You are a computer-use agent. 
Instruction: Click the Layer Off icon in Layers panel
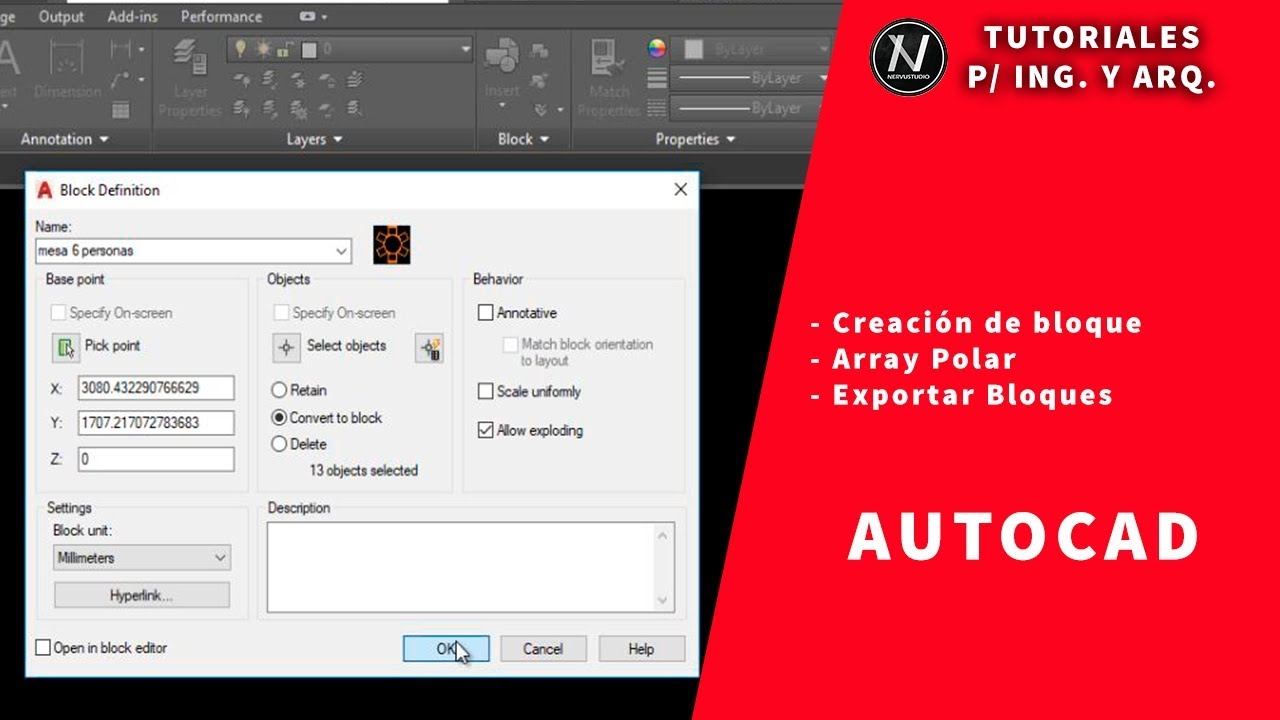(x=241, y=79)
